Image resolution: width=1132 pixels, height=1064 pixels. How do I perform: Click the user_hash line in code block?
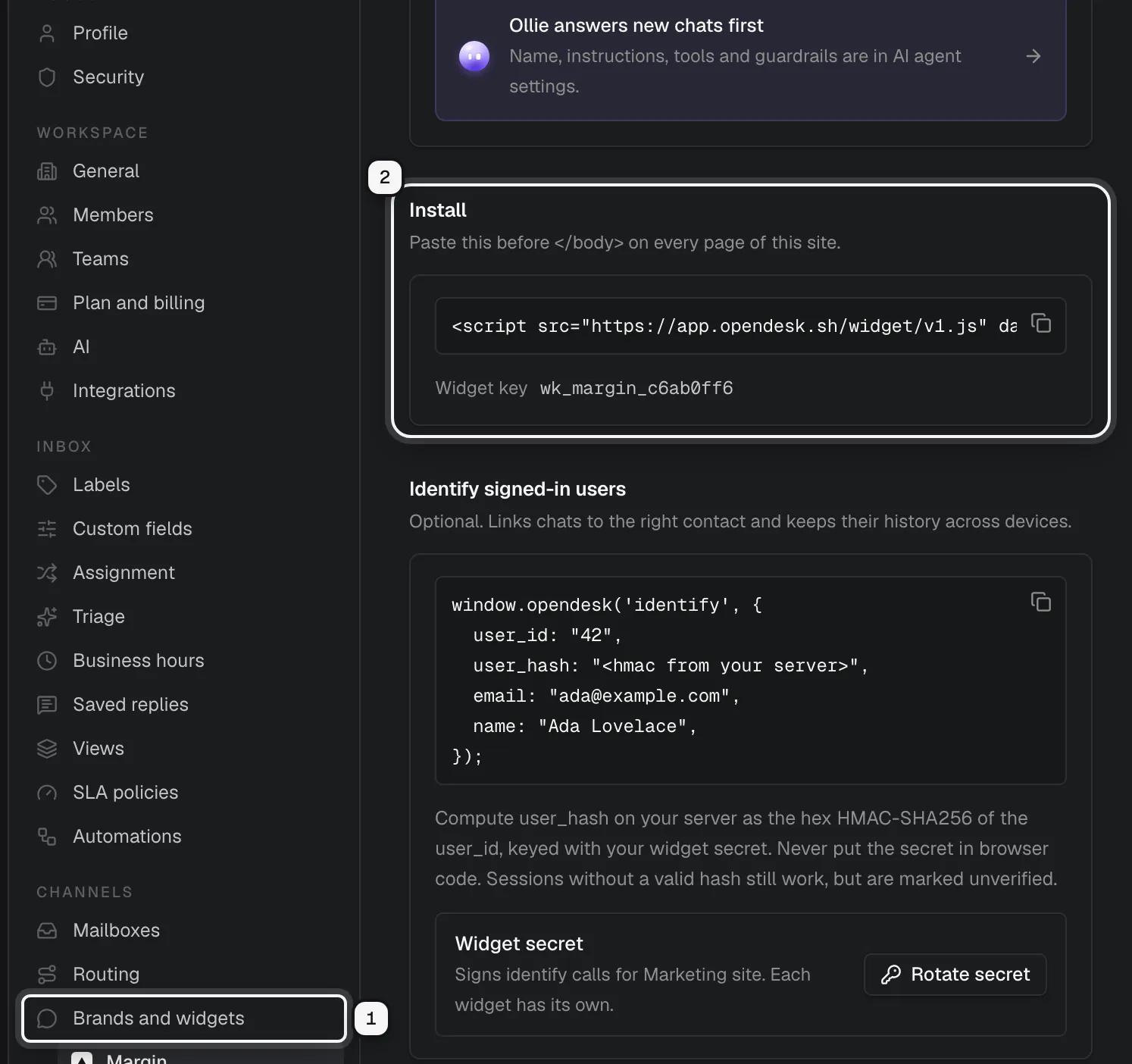click(671, 666)
